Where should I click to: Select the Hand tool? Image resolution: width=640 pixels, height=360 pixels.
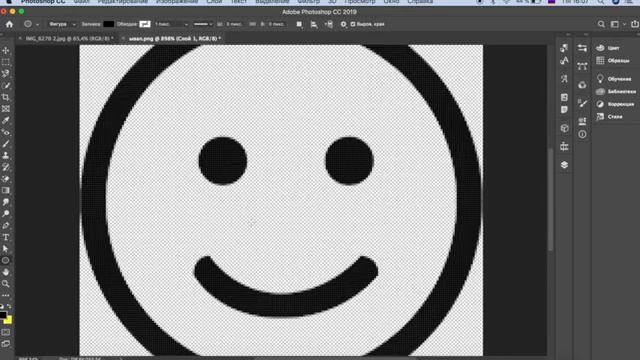6,272
